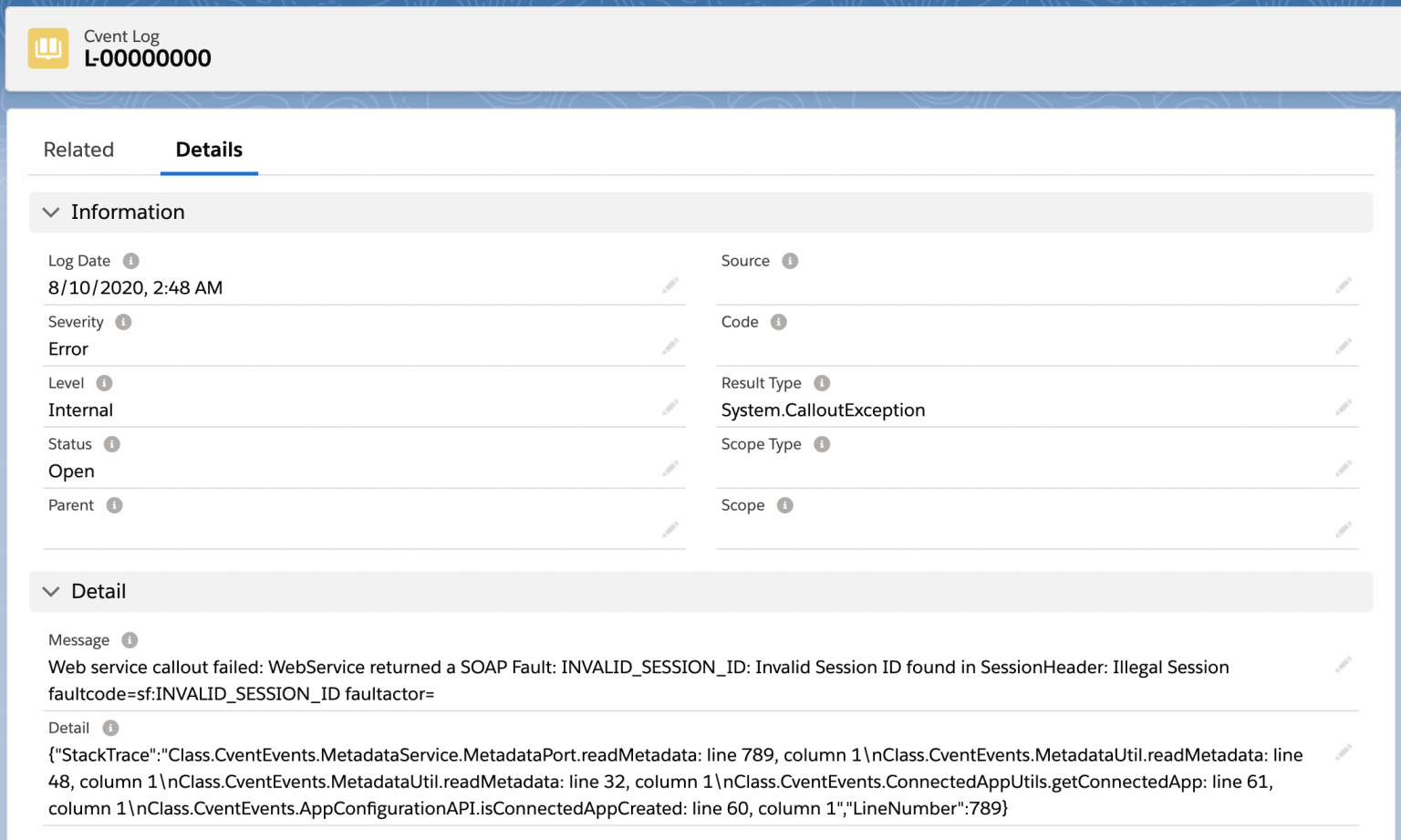Open the Status field help info icon
The height and width of the screenshot is (840, 1401).
(x=112, y=444)
